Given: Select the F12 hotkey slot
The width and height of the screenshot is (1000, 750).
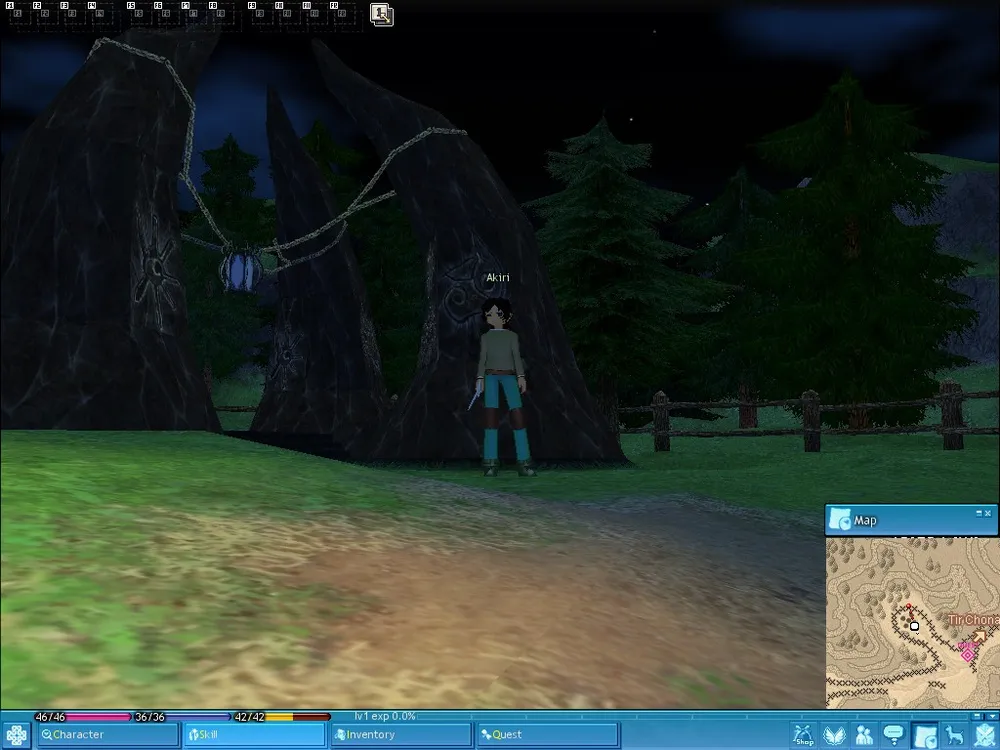Looking at the screenshot, I should click(x=343, y=14).
